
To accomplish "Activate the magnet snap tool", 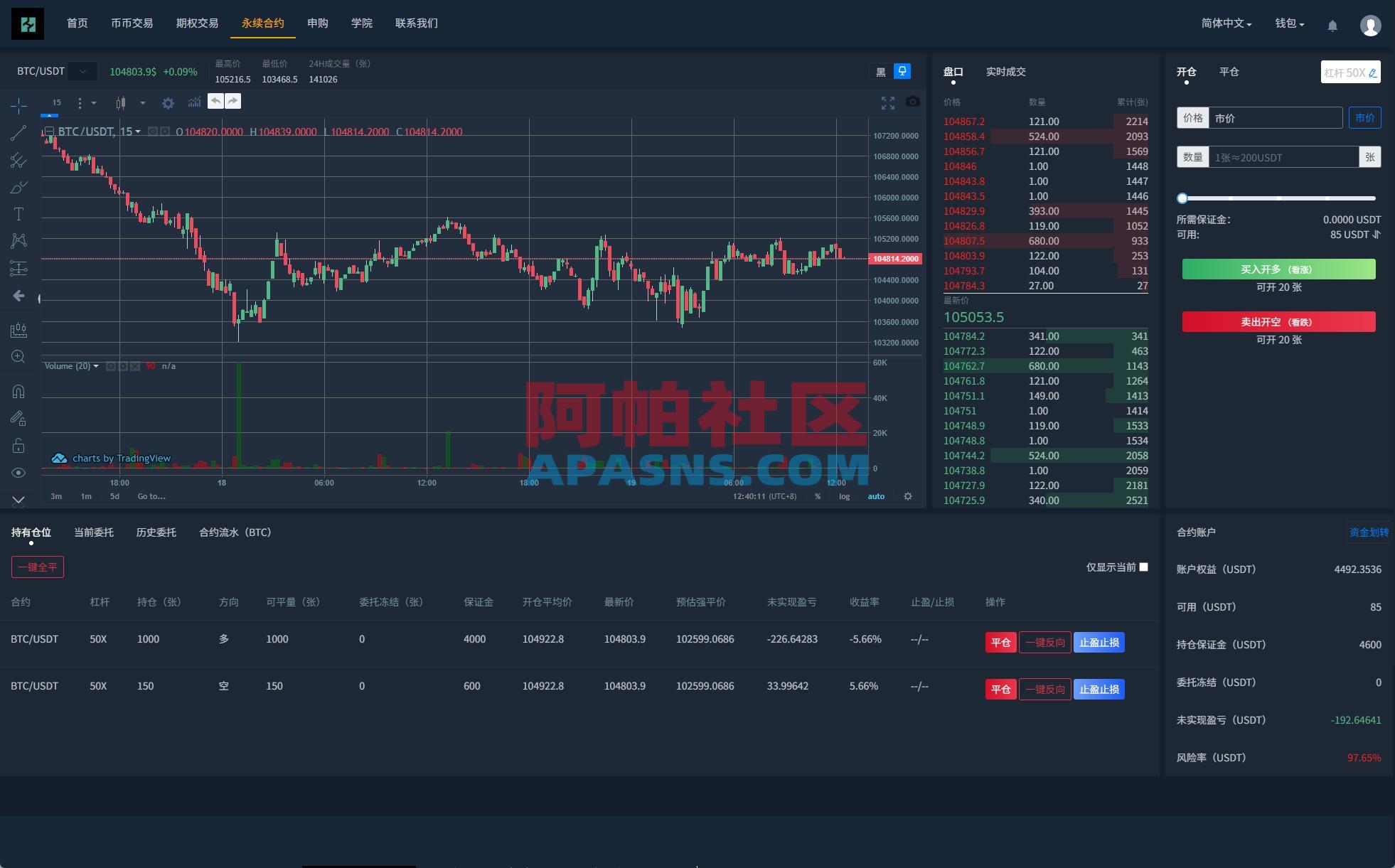I will click(18, 390).
